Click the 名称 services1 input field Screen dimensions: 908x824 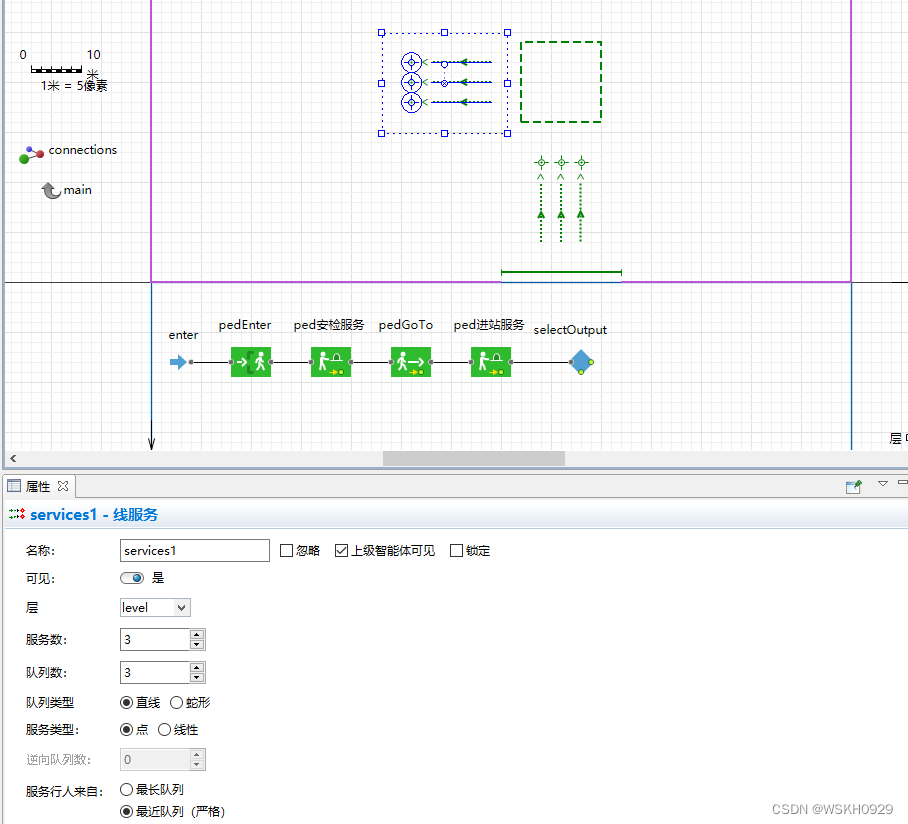[x=195, y=550]
